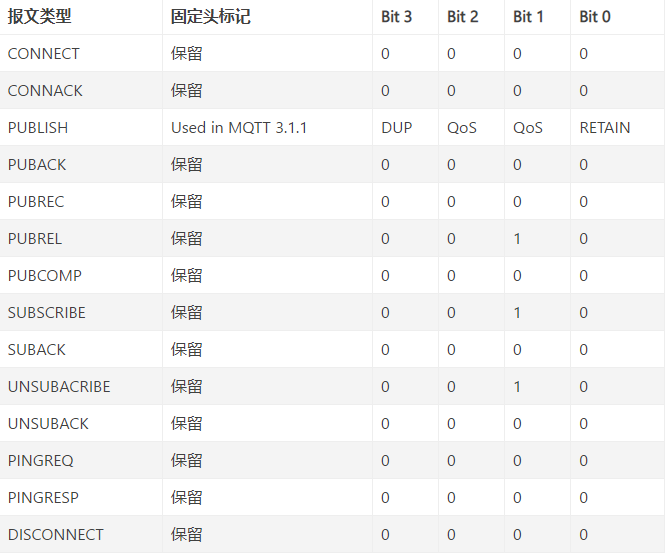Click the PUBLISH packet type cell
The image size is (665, 555).
(38, 128)
